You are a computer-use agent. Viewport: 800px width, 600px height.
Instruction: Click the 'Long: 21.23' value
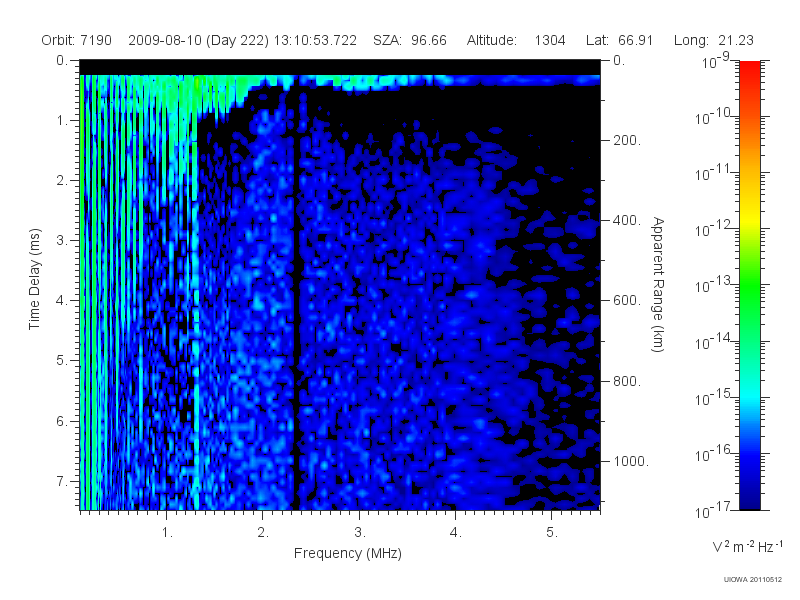[714, 40]
